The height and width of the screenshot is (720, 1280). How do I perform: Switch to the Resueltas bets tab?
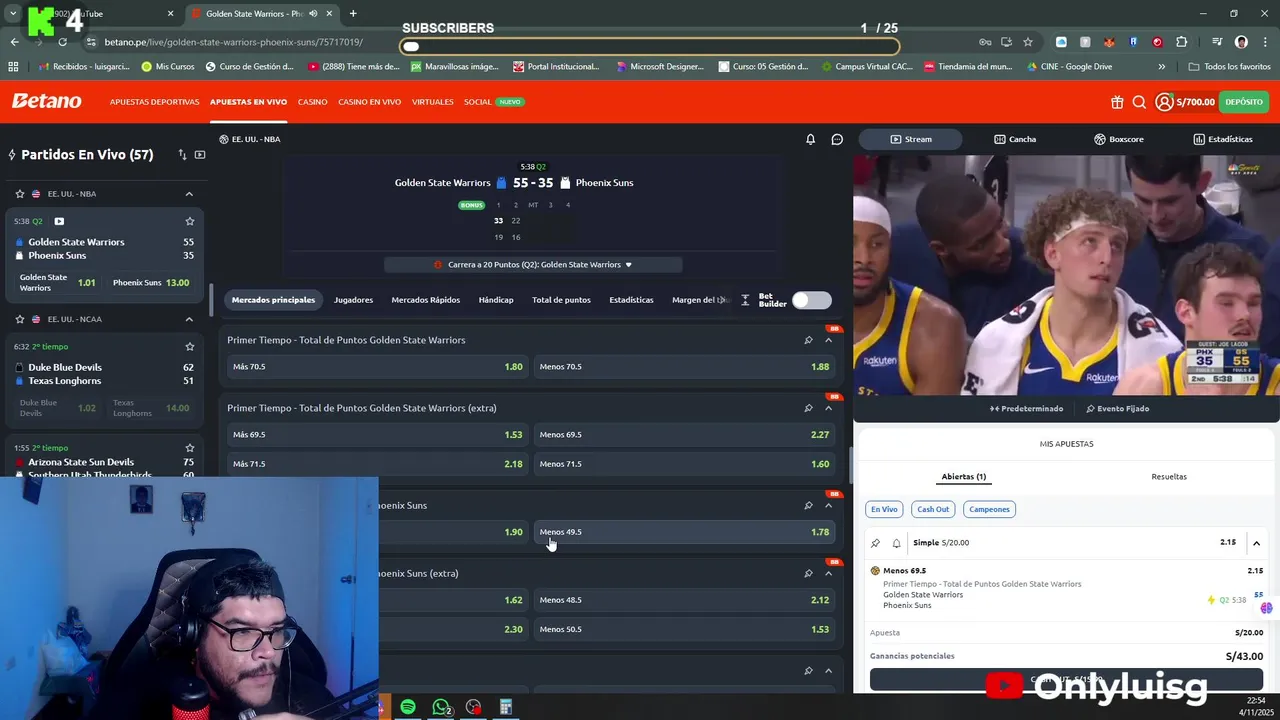[1168, 477]
